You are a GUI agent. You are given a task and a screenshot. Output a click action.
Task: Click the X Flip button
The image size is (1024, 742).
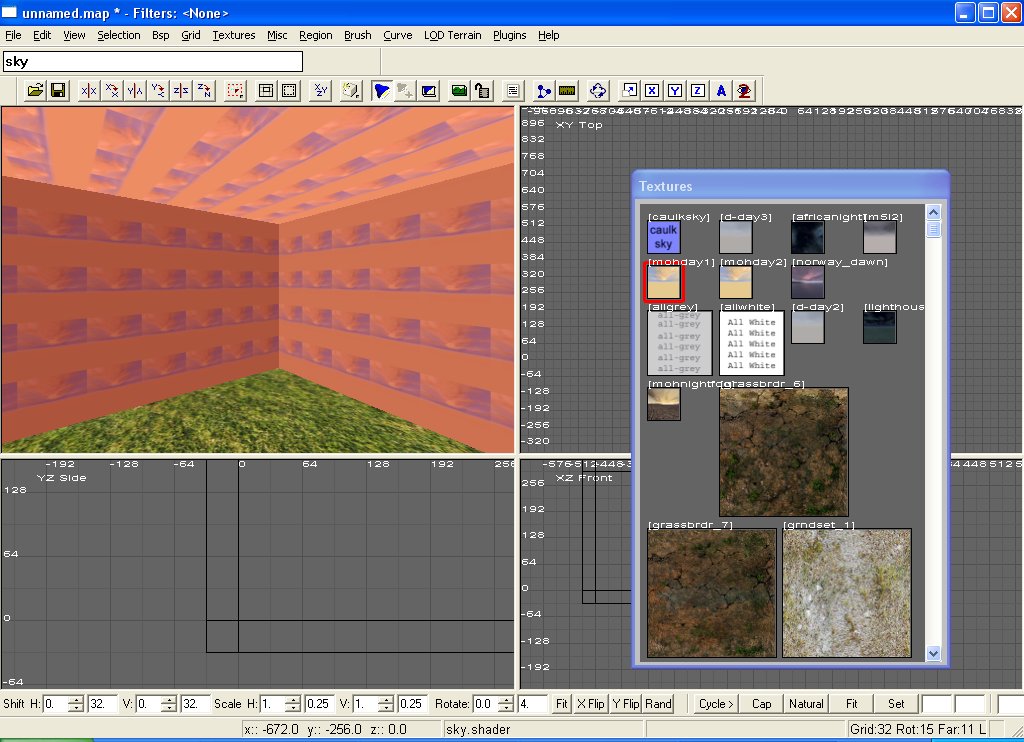point(590,704)
